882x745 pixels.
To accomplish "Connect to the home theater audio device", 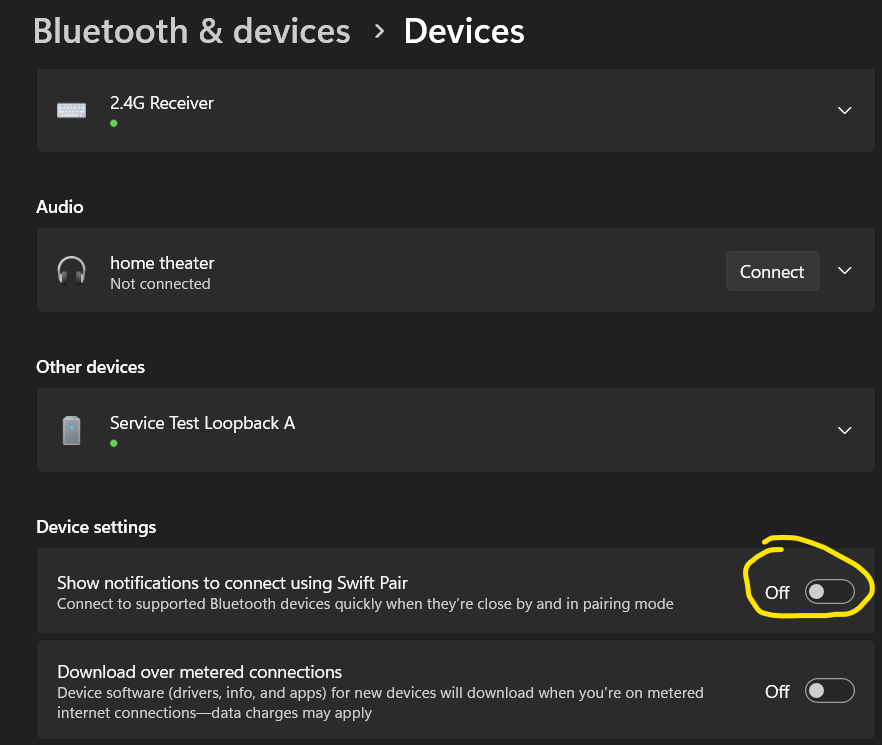I will (772, 271).
